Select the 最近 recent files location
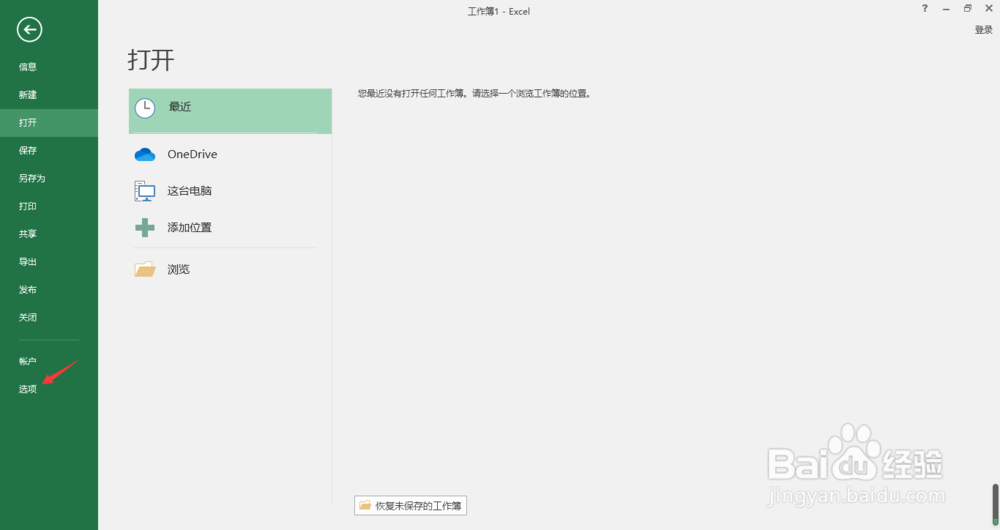 tap(230, 111)
